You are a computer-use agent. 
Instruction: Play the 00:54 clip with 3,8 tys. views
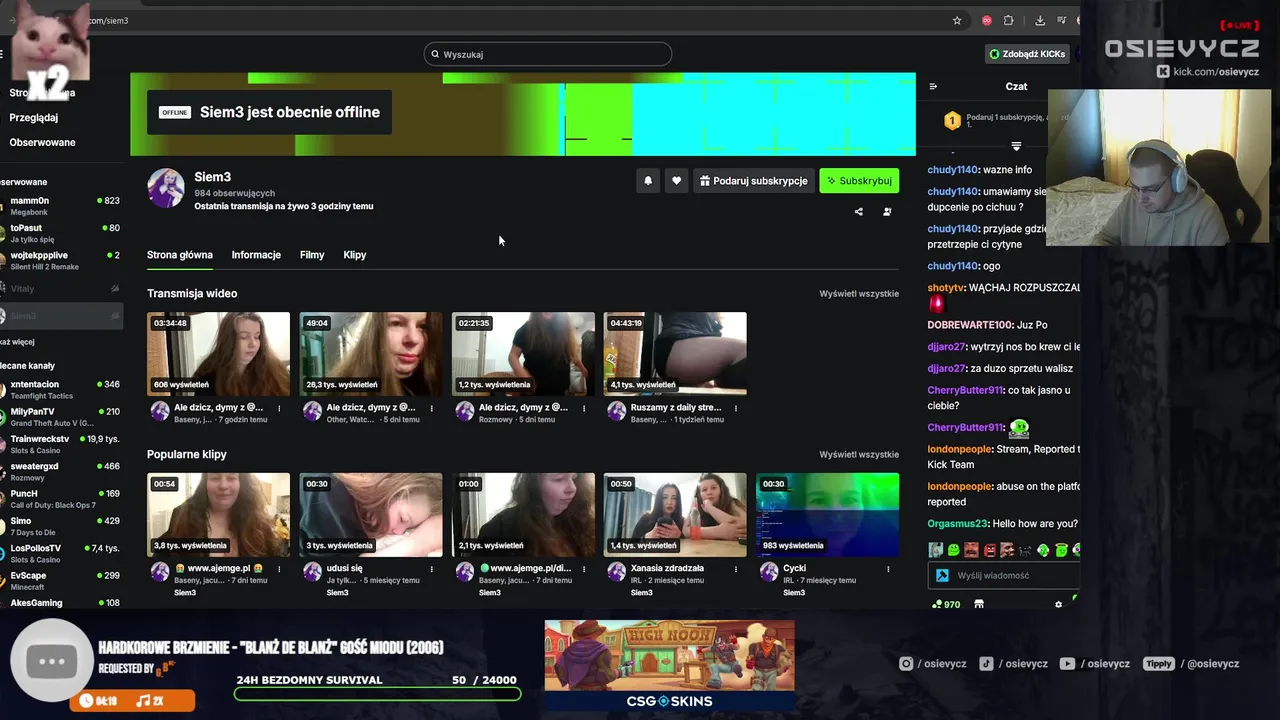[218, 515]
